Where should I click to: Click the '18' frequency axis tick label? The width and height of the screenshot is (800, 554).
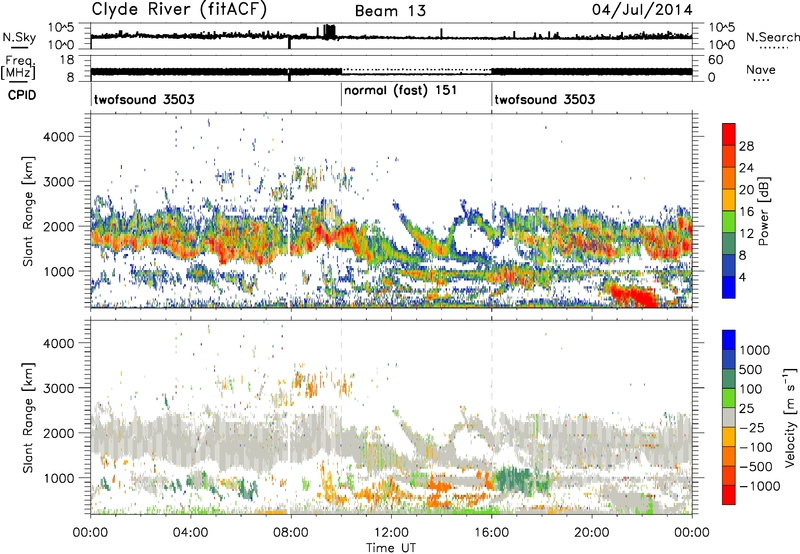click(x=67, y=60)
